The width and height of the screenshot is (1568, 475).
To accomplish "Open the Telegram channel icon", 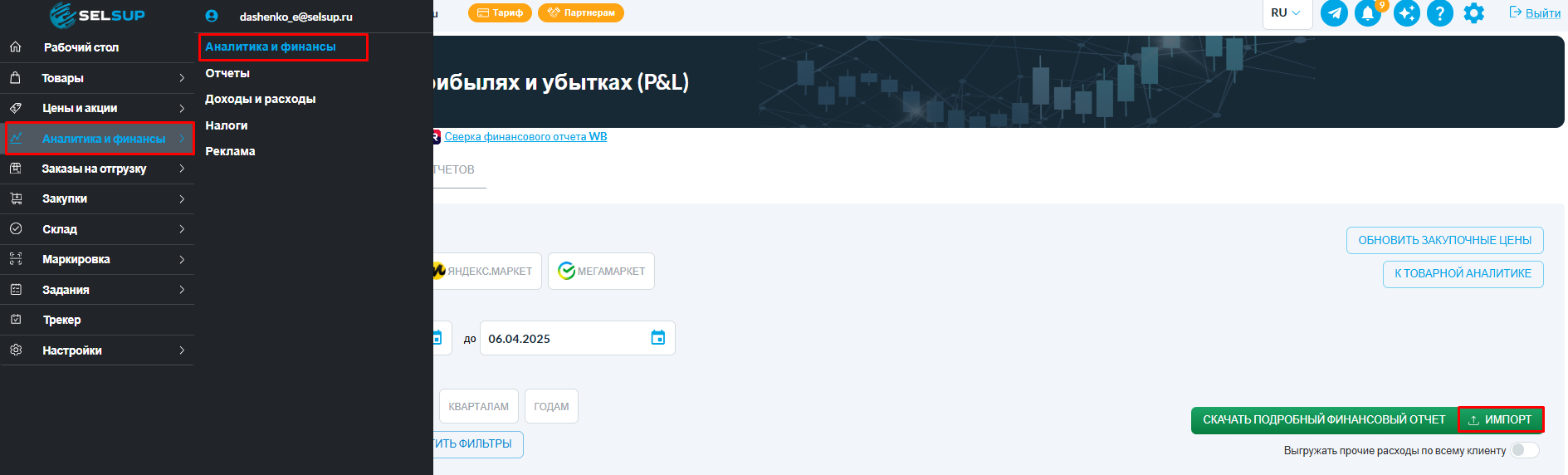I will point(1334,13).
